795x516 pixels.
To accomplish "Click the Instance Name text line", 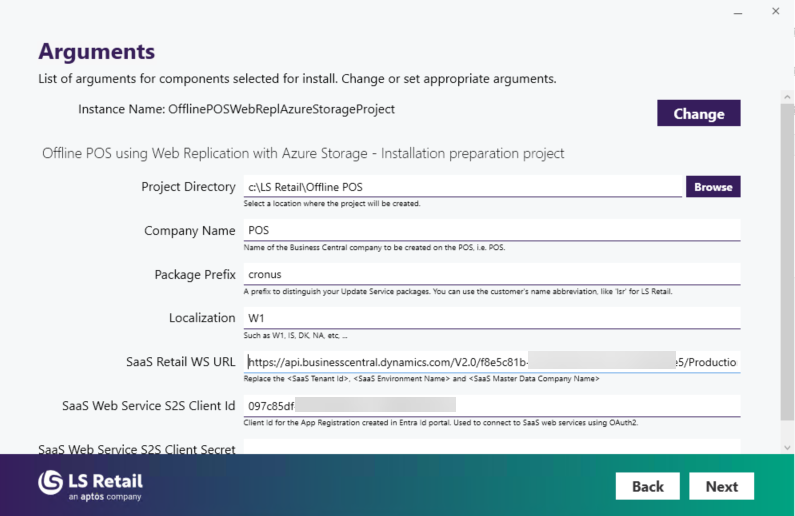I will click(236, 108).
